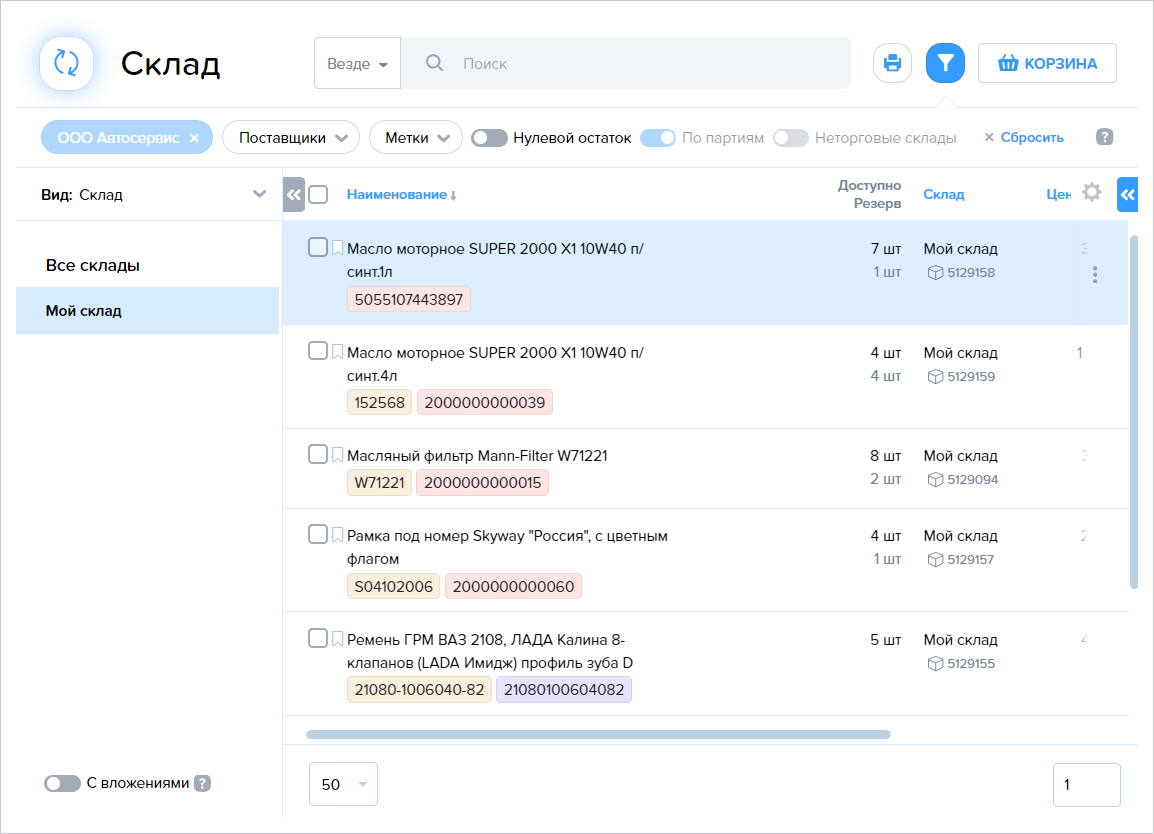The height and width of the screenshot is (834, 1154).
Task: Check the box for Масло моторное синт.4л
Action: coord(318,350)
